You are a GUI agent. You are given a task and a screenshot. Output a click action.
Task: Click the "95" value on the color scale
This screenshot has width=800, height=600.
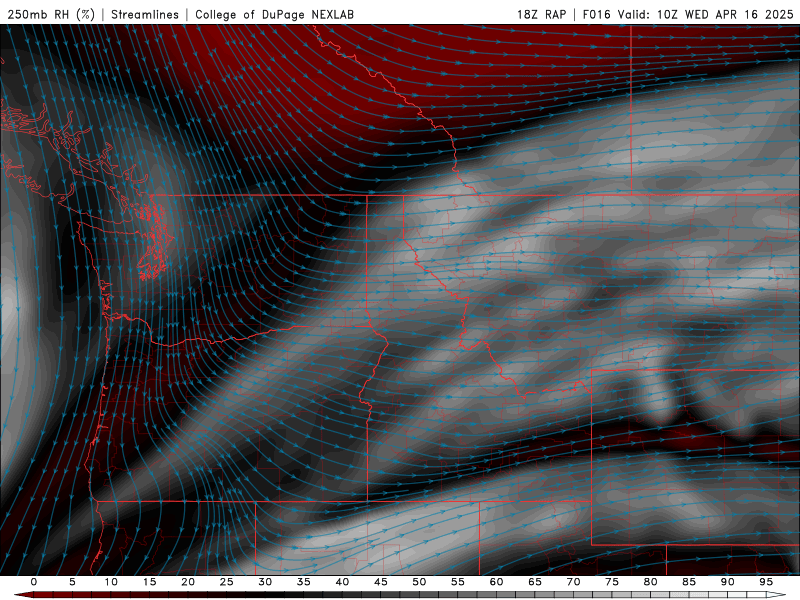click(x=766, y=582)
